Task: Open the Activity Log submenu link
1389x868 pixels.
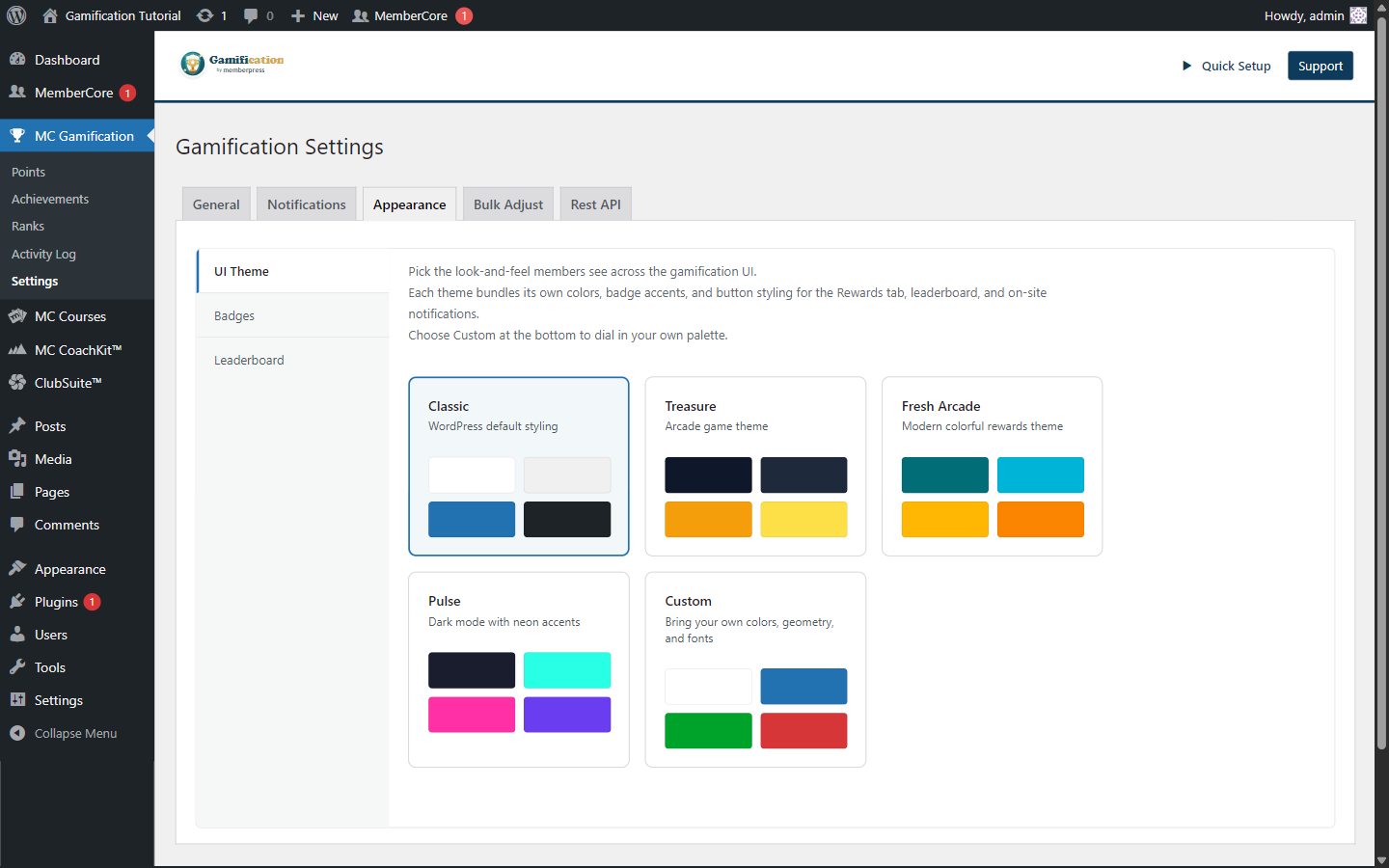Action: click(x=43, y=254)
